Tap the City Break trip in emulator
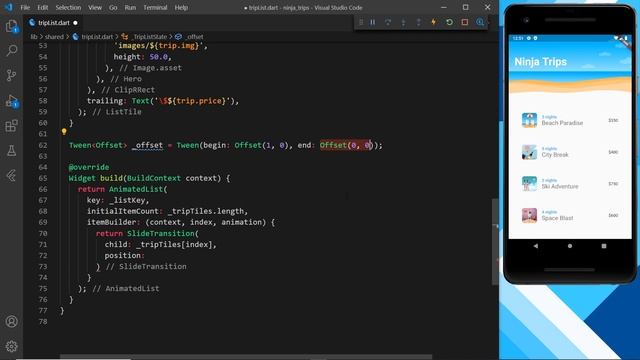 pyautogui.click(x=570, y=152)
